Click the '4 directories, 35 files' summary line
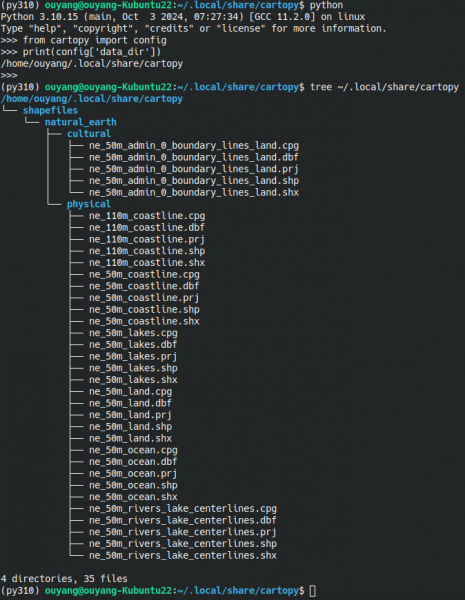The width and height of the screenshot is (465, 600). pyautogui.click(x=64, y=579)
